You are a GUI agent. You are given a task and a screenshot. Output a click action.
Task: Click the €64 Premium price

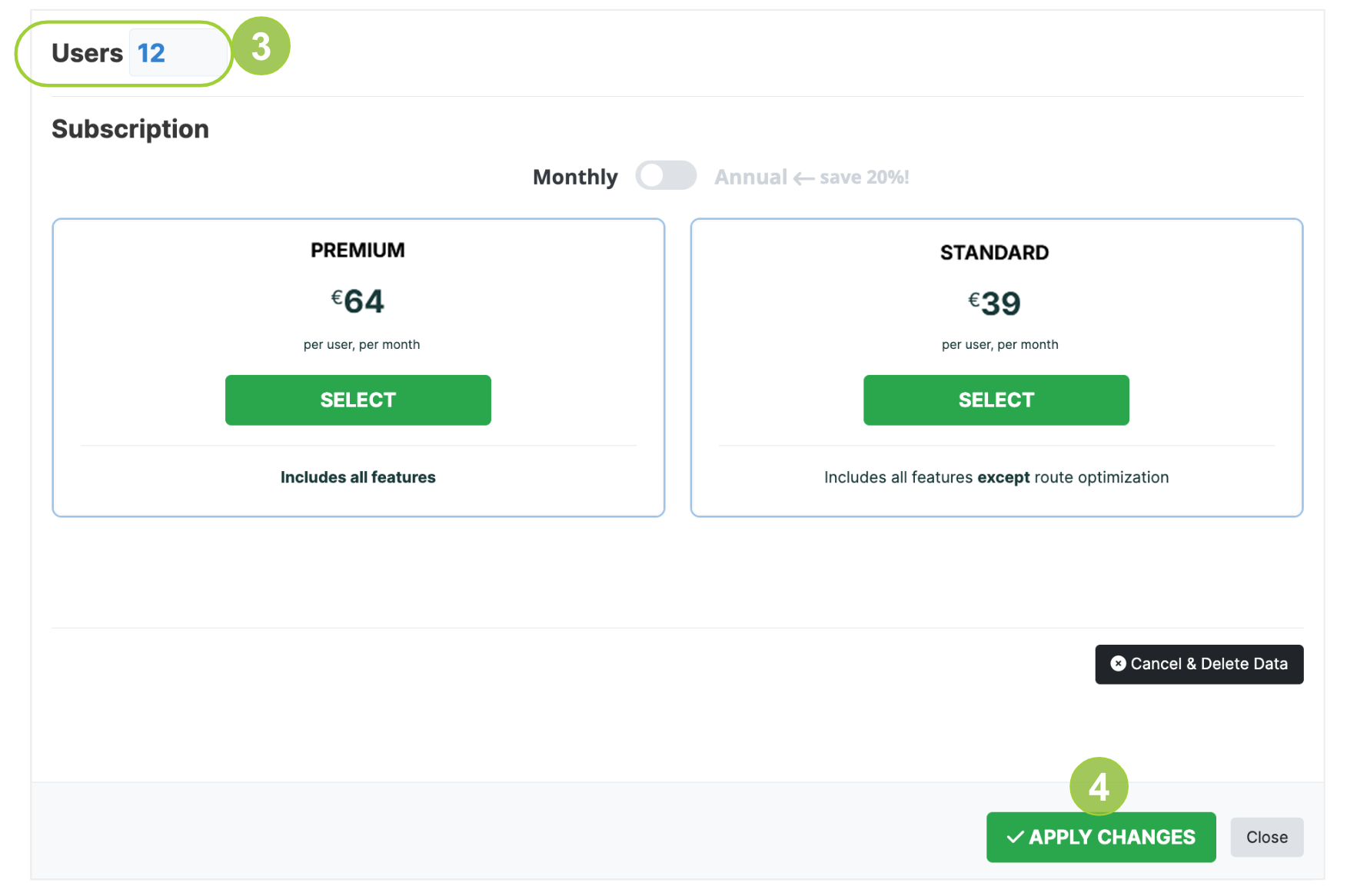[x=358, y=300]
